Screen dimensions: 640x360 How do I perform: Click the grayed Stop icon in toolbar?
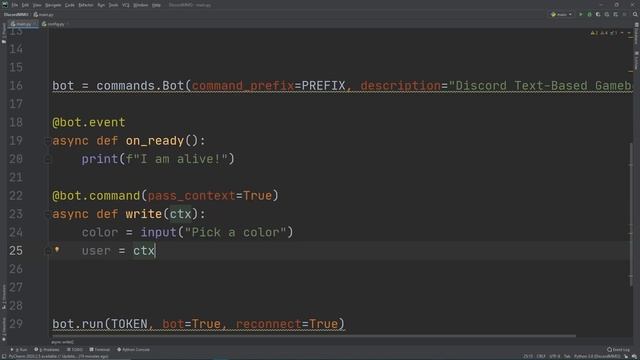click(x=624, y=14)
